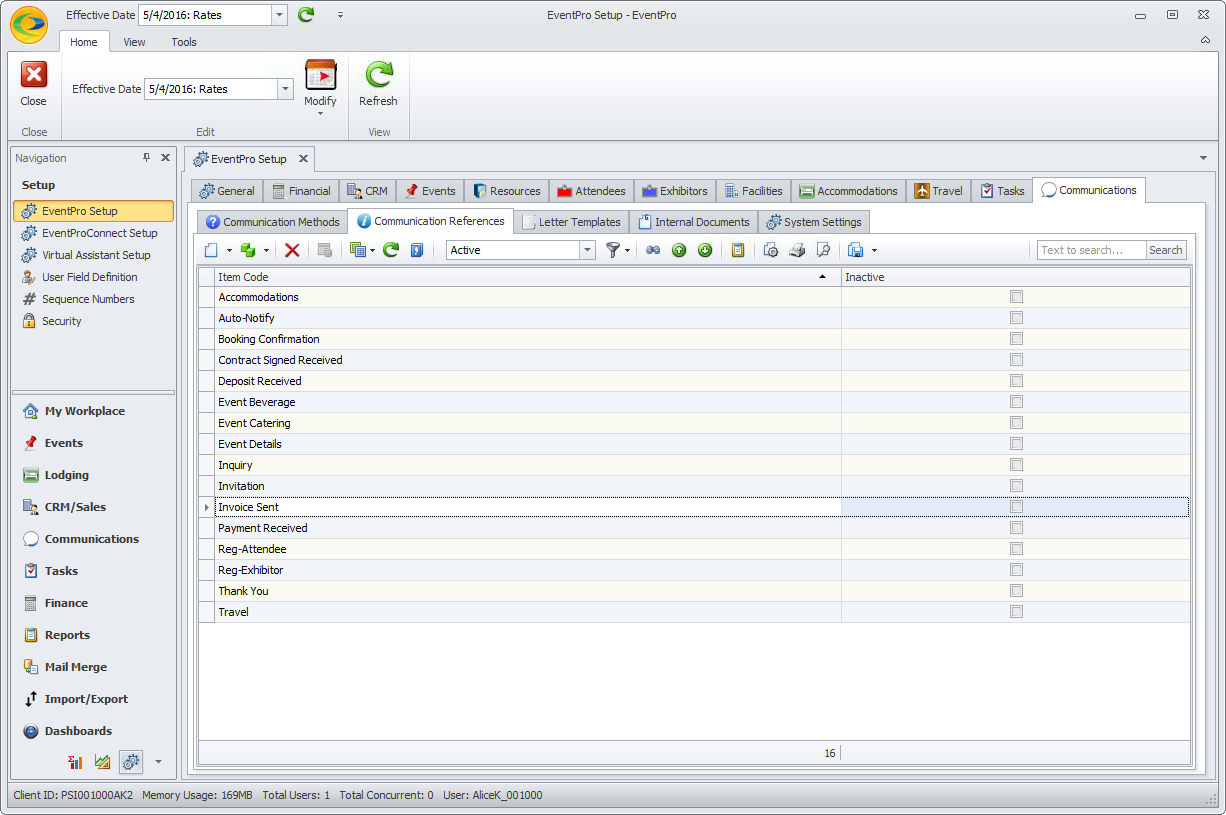Toggle Inactive checkbox for Inquiry
Screen dimensions: 1226x815
tap(1016, 465)
